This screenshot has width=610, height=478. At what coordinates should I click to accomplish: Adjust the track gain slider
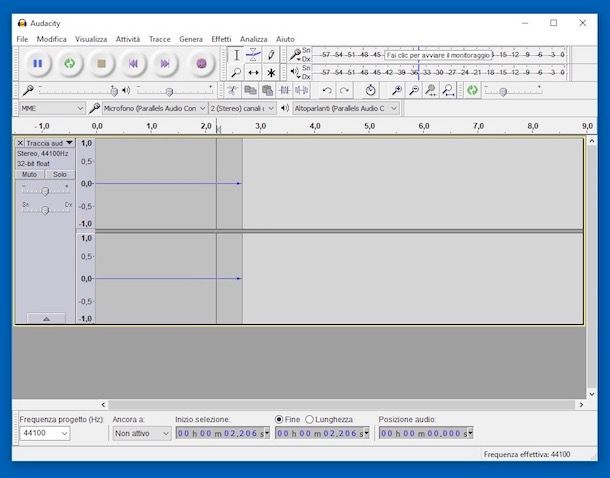point(45,191)
